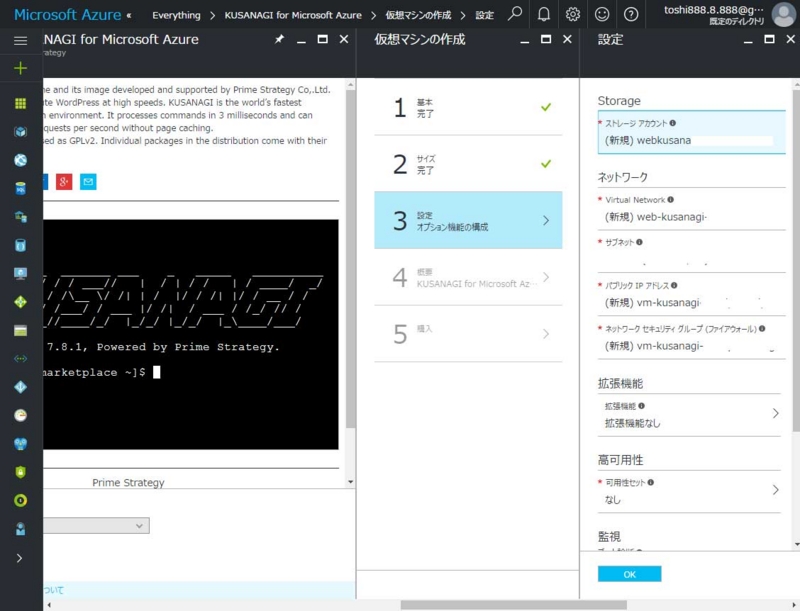This screenshot has width=800, height=611.
Task: Open SQL databases icon in sidebar
Action: 20,189
